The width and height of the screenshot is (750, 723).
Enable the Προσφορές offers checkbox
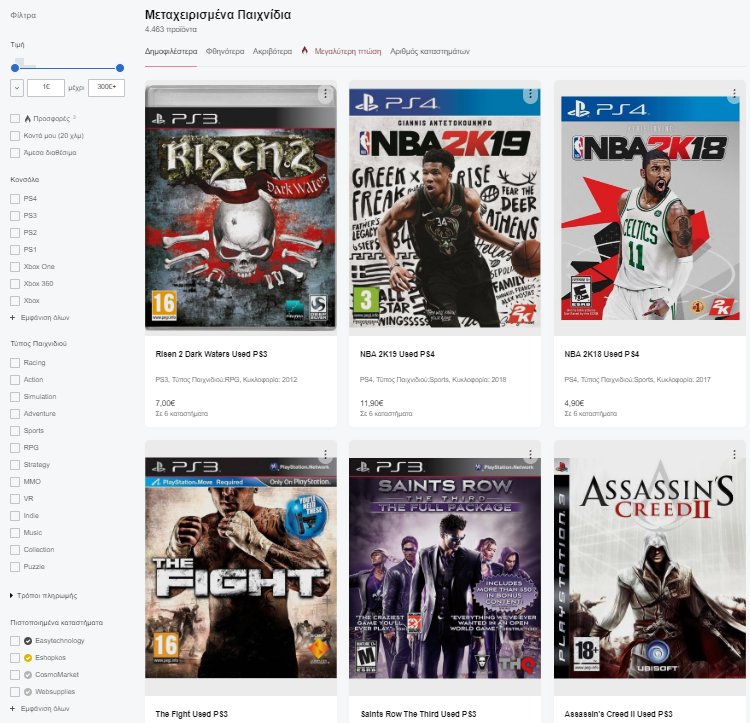15,119
